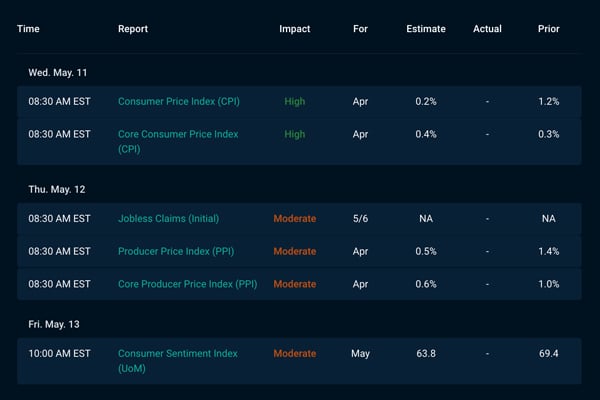Open the Producer Price Index (PPI) link
The height and width of the screenshot is (400, 600).
tap(176, 251)
